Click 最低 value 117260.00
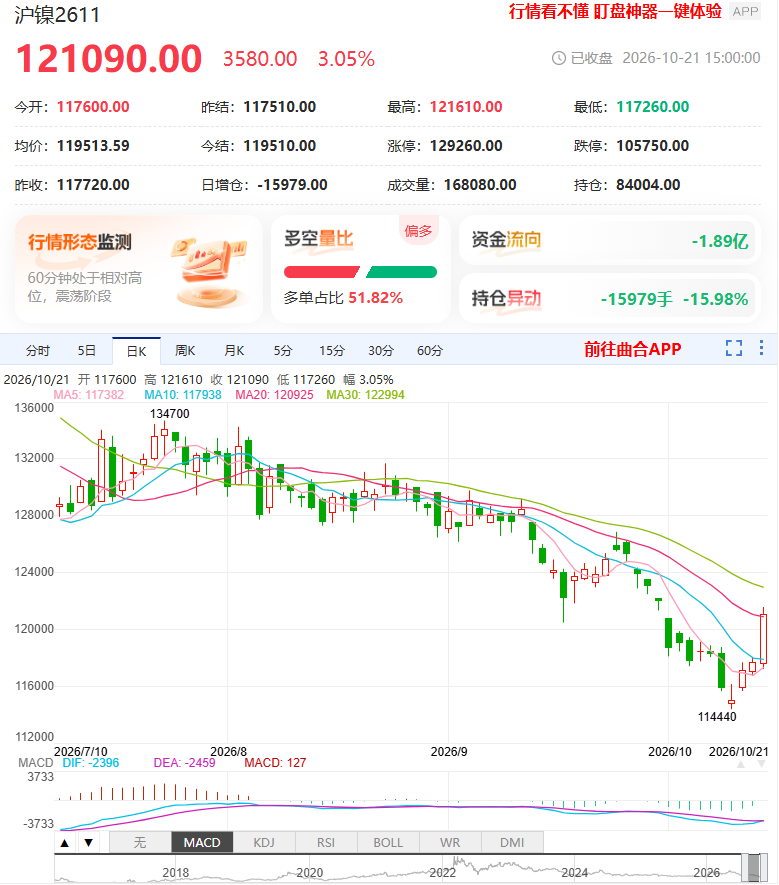This screenshot has height=885, width=779. [x=653, y=107]
